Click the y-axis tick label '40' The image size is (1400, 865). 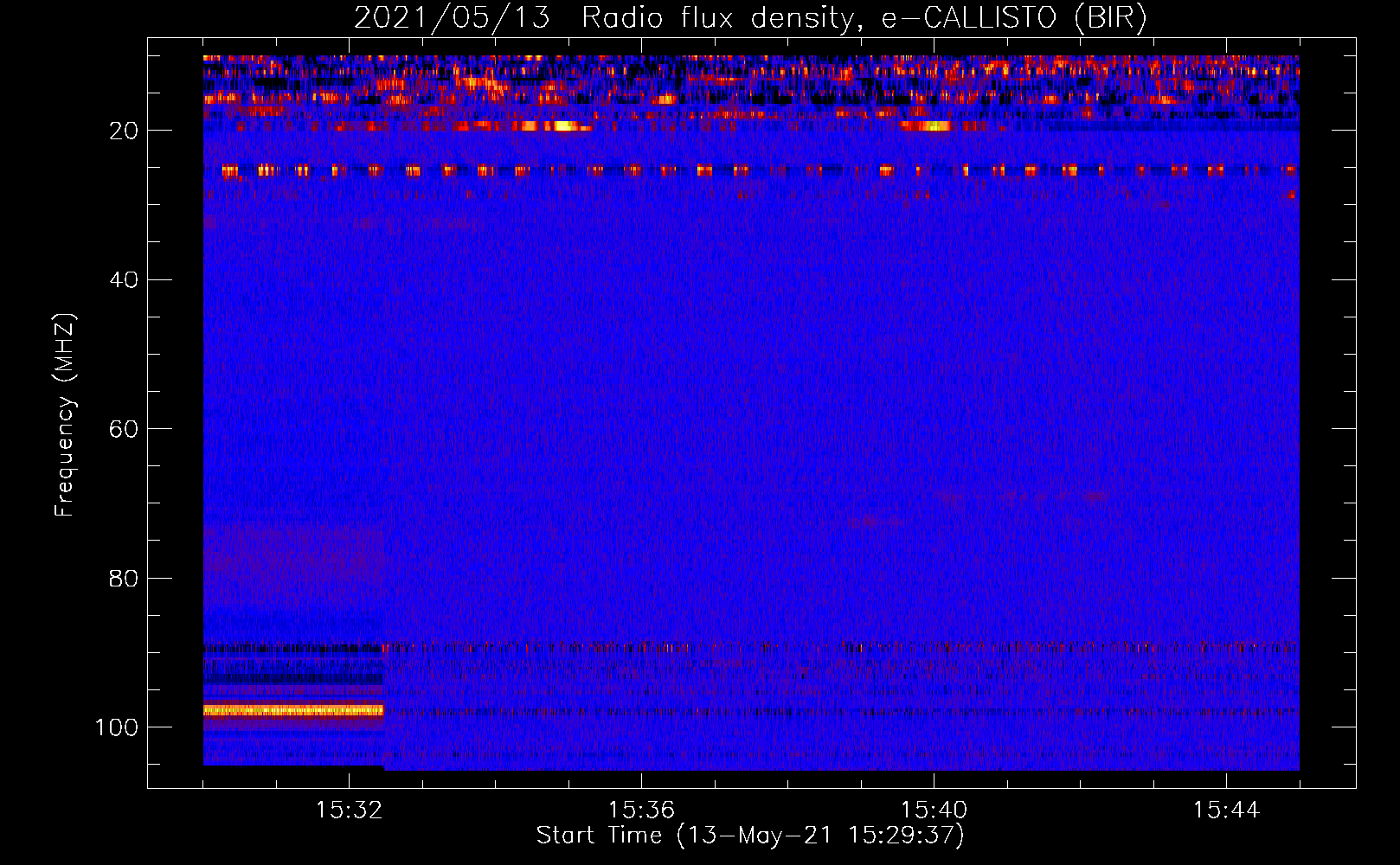[124, 279]
